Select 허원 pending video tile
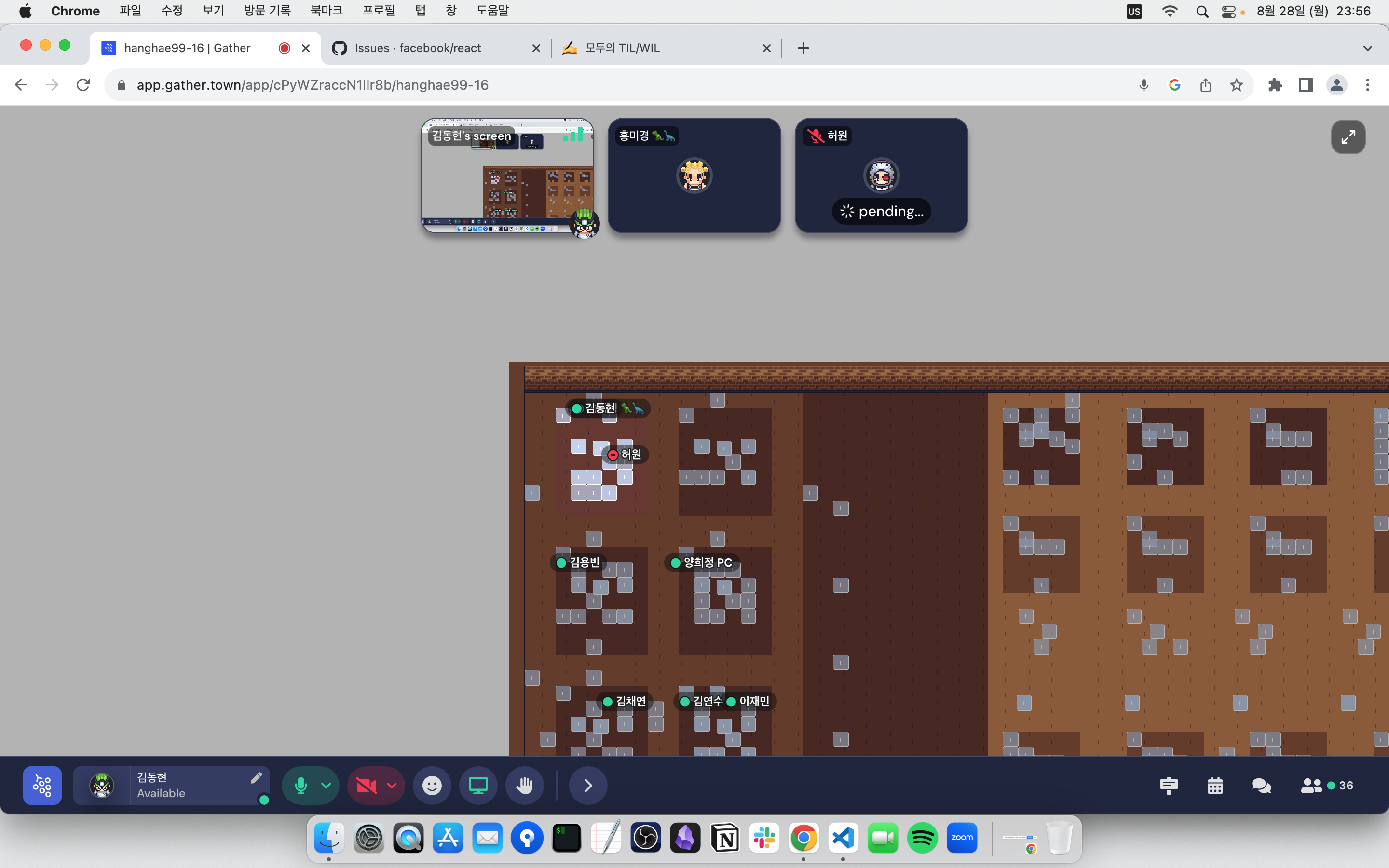The image size is (1389, 868). coord(881,175)
